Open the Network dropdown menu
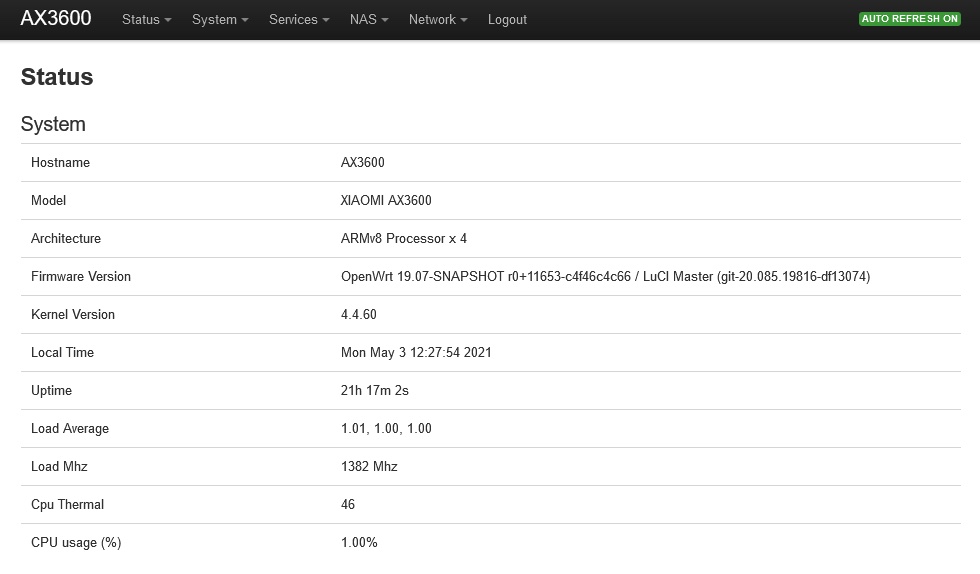 pyautogui.click(x=438, y=19)
